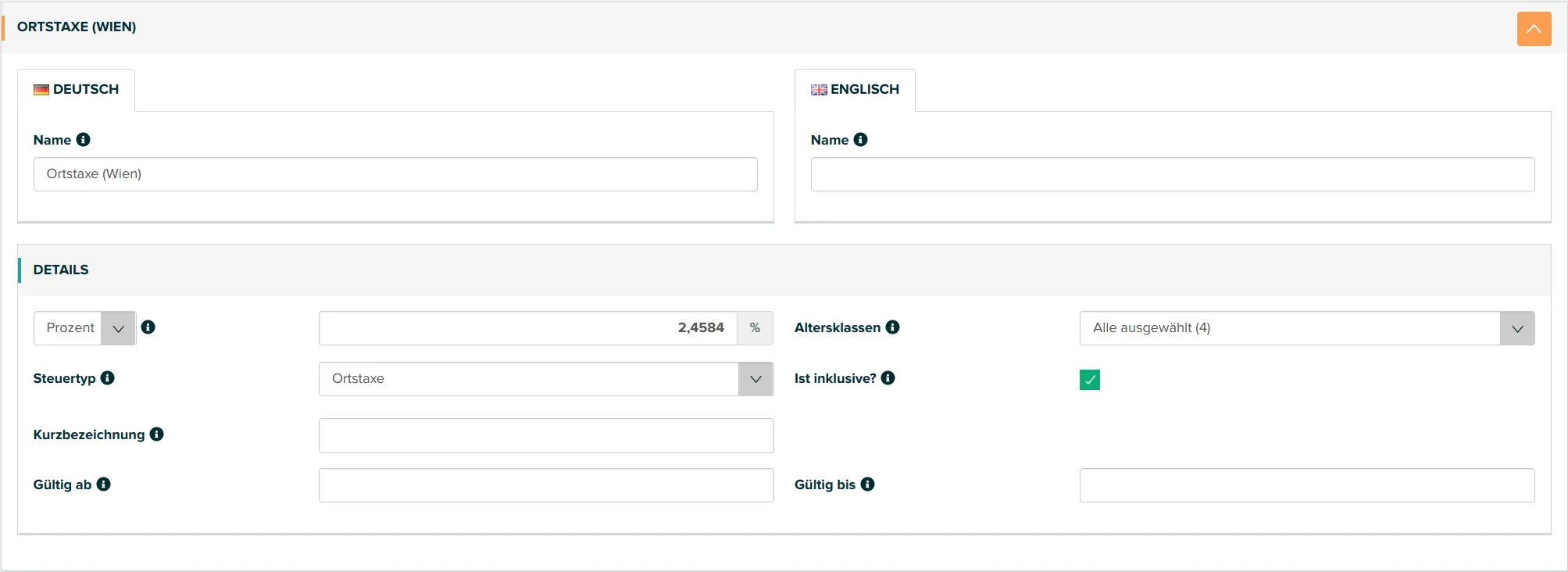Click the Ist inklusive? label
1568x572 pixels.
835,379
